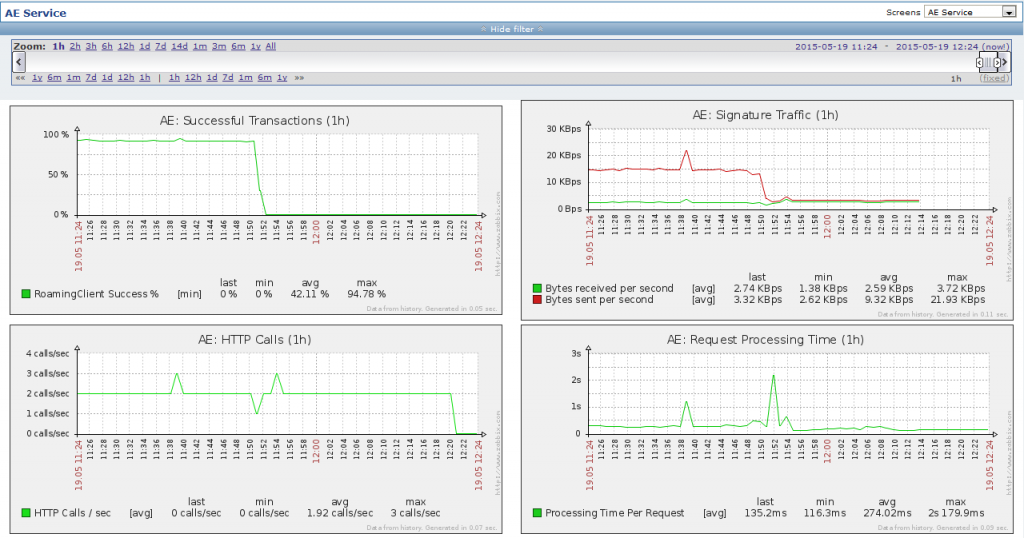The height and width of the screenshot is (538, 1024).
Task: Click the end date 2015-05-19 12:24
Action: click(937, 47)
